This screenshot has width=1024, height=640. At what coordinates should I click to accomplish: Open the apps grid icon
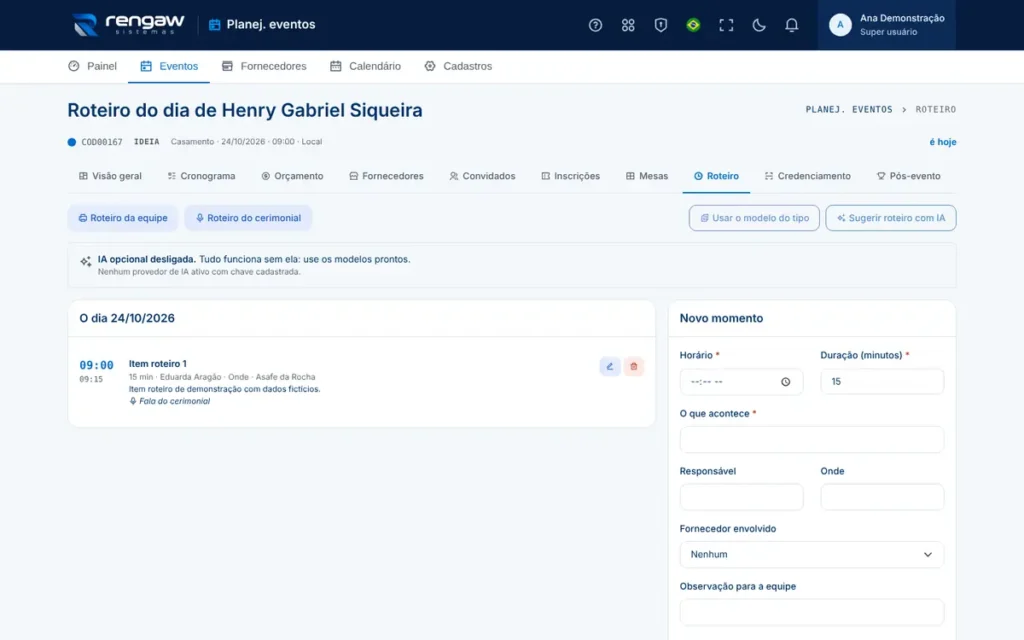pyautogui.click(x=628, y=25)
